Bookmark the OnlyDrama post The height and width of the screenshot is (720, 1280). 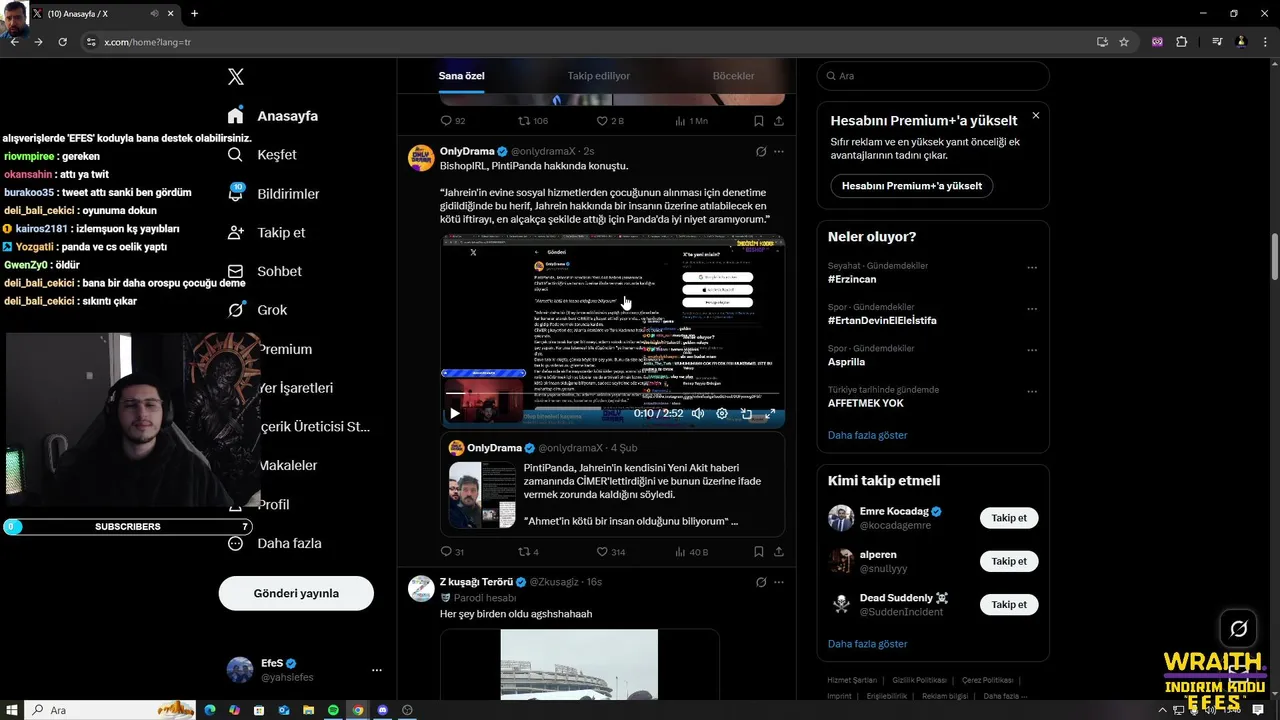[x=759, y=551]
